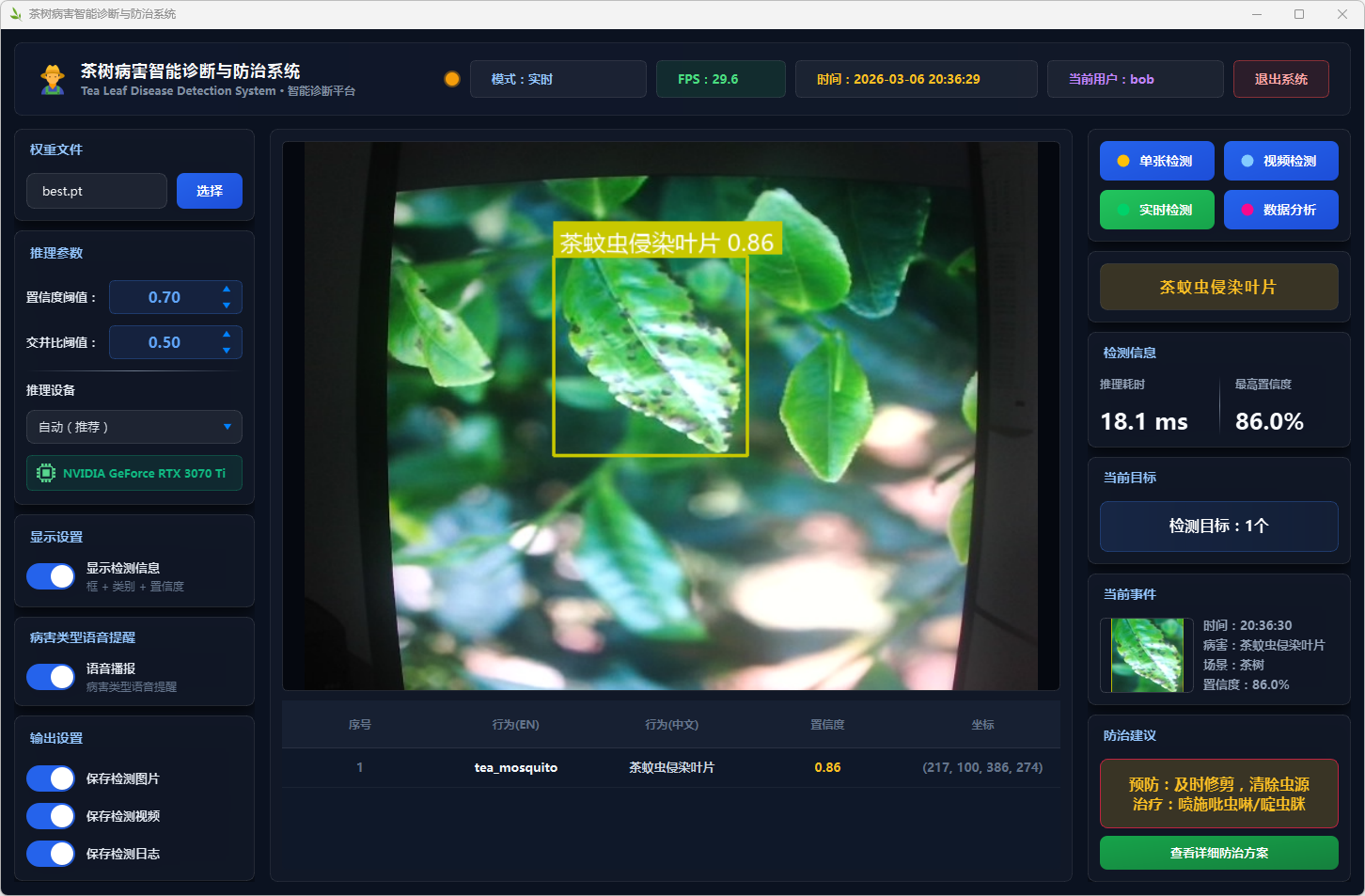Open the inference device dropdown

point(134,427)
